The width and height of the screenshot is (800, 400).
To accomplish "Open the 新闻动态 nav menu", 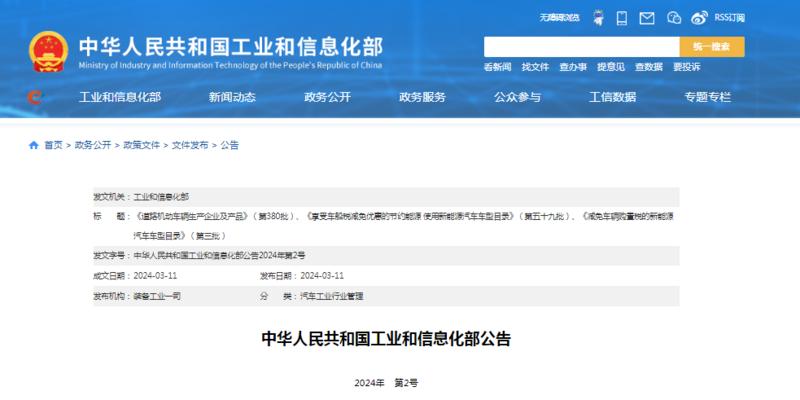I will tap(232, 97).
